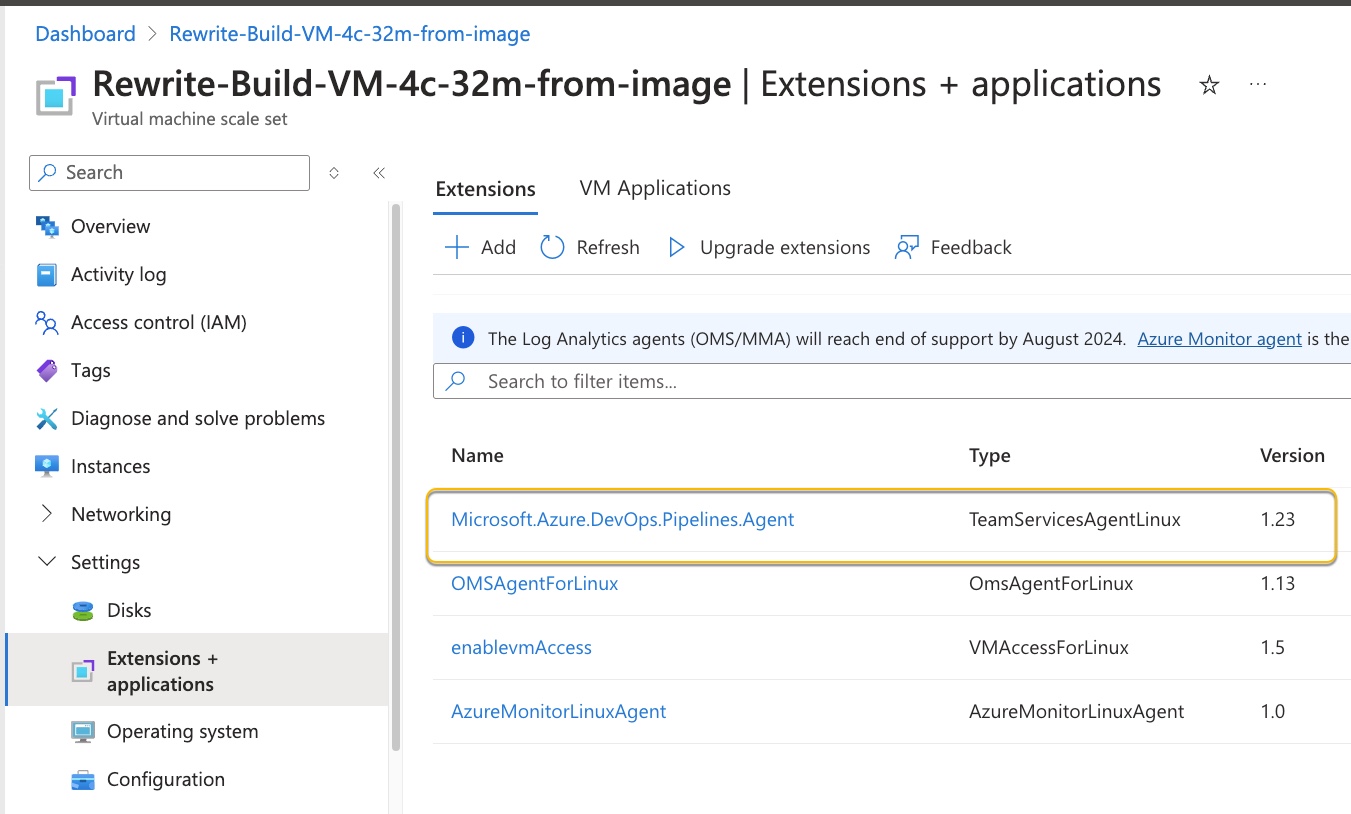Click the Upgrade extensions button label
This screenshot has height=814, width=1351.
(x=785, y=247)
